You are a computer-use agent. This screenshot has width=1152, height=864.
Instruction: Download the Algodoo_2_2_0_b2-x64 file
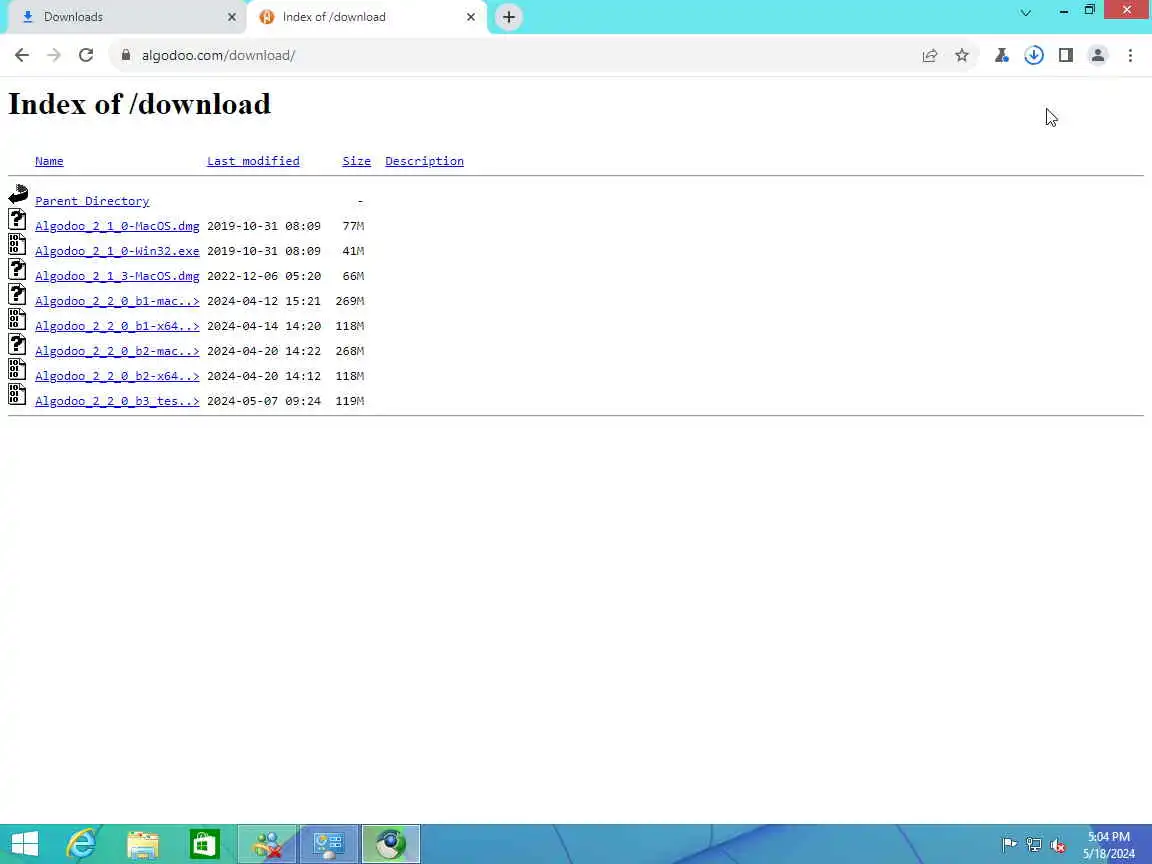coord(117,375)
